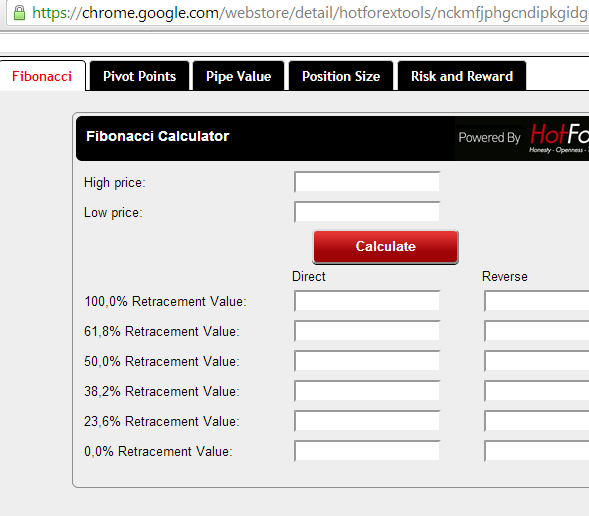589x516 pixels.
Task: Click the '50,0% Retracement Value:' label
Action: [162, 361]
